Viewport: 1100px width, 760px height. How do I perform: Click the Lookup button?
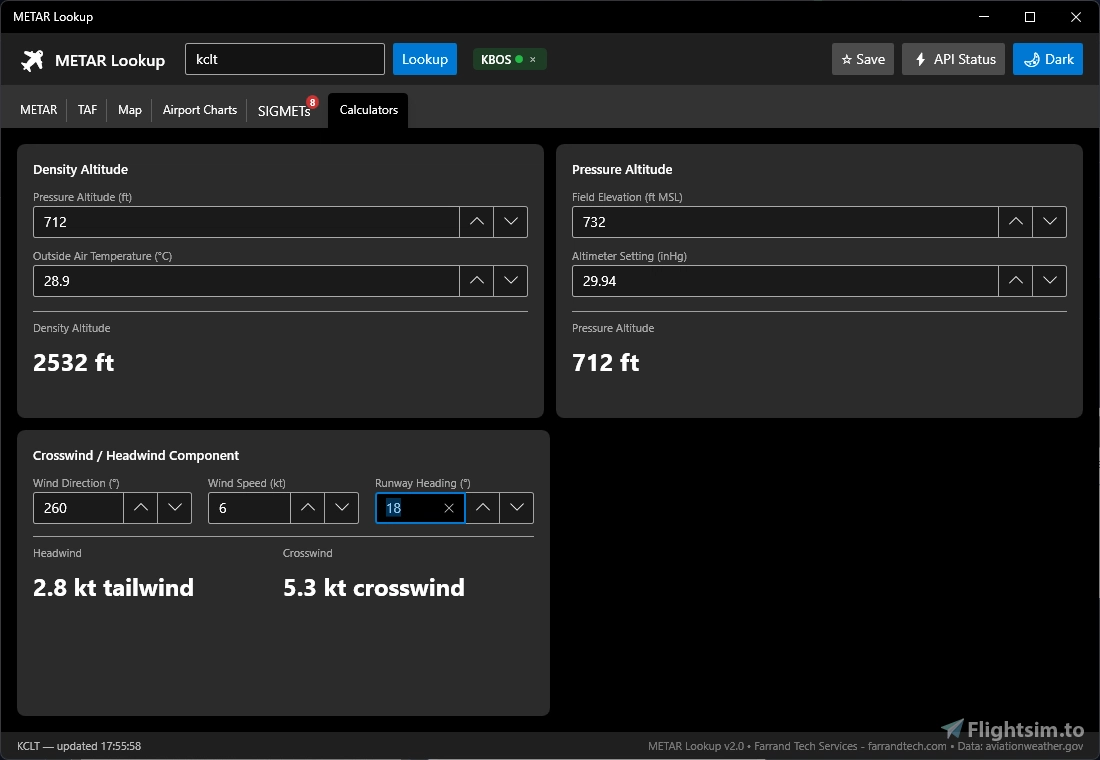click(424, 59)
